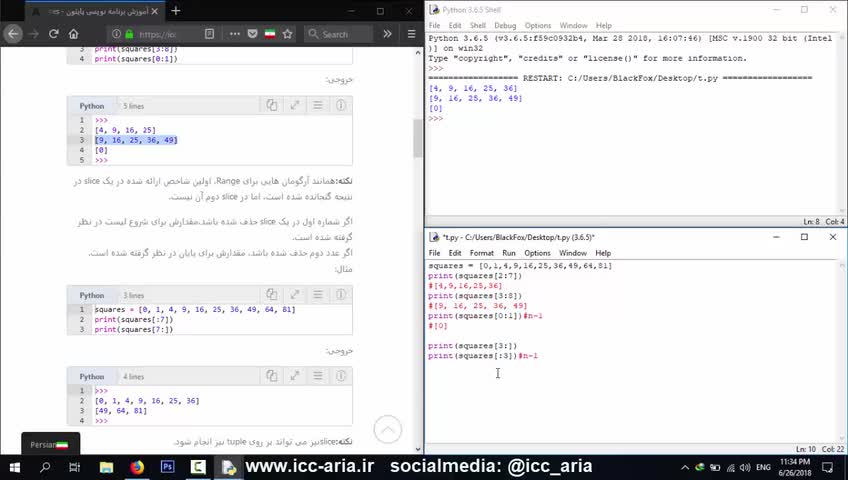
Task: Reload the page in Firefox
Action: pos(54,34)
